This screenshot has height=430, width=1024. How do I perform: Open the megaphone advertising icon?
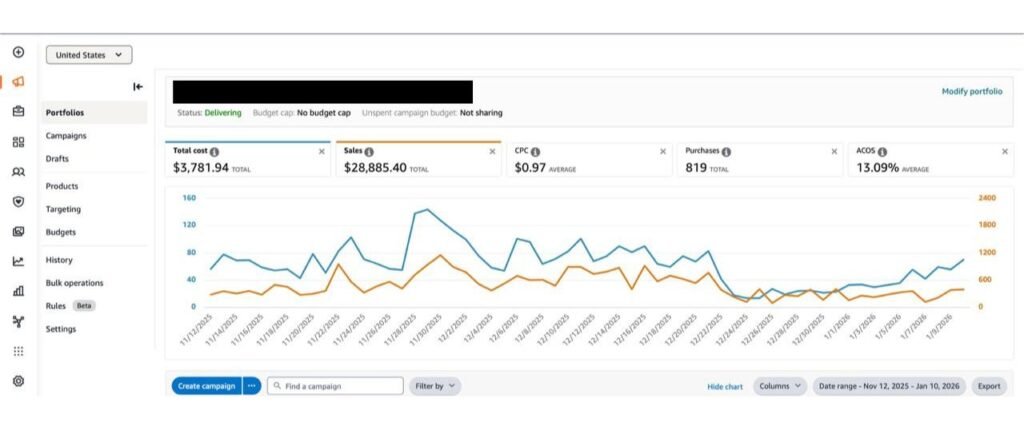pyautogui.click(x=18, y=82)
